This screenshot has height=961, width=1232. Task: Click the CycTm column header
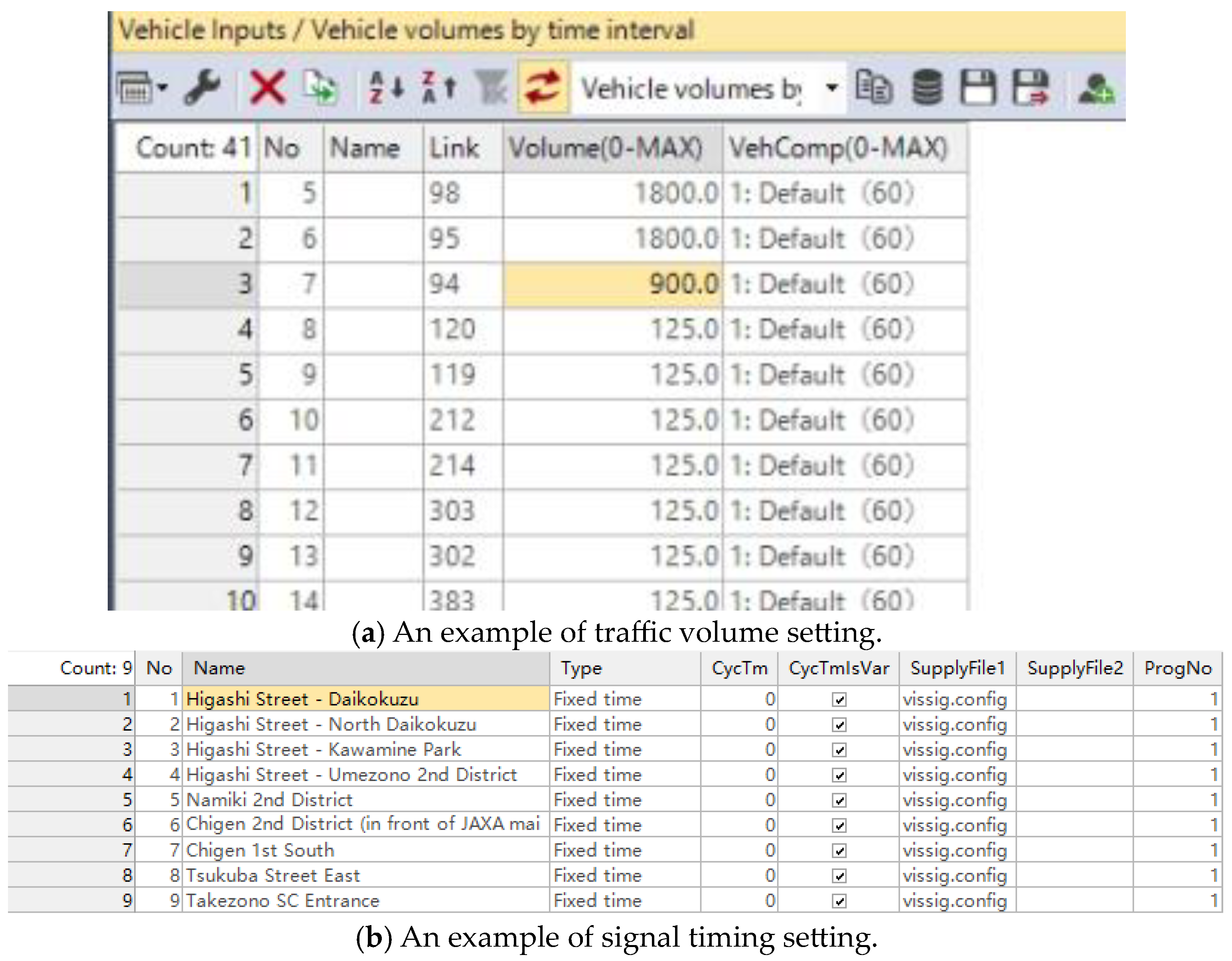(739, 668)
